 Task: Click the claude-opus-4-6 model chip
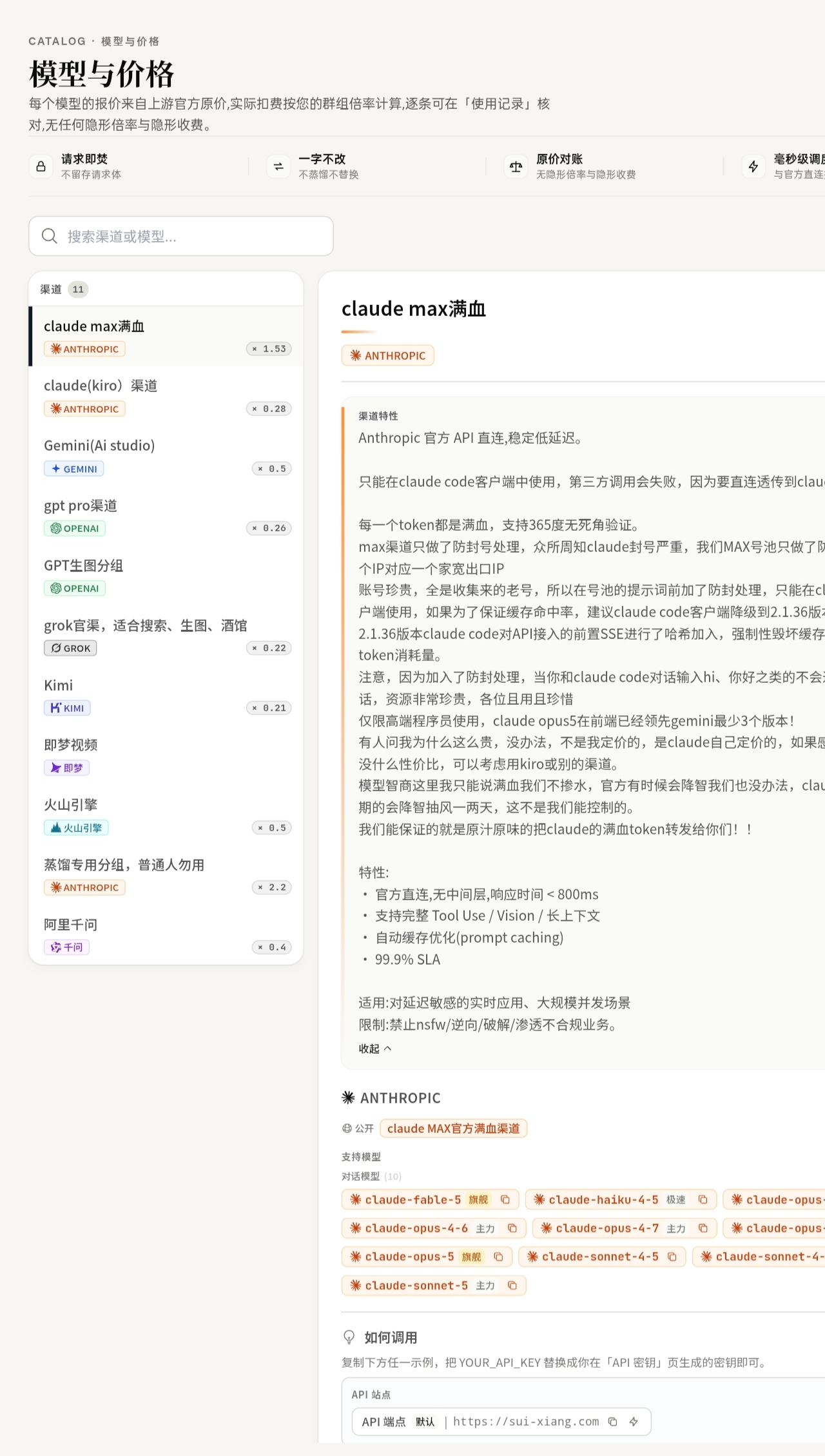click(434, 1228)
